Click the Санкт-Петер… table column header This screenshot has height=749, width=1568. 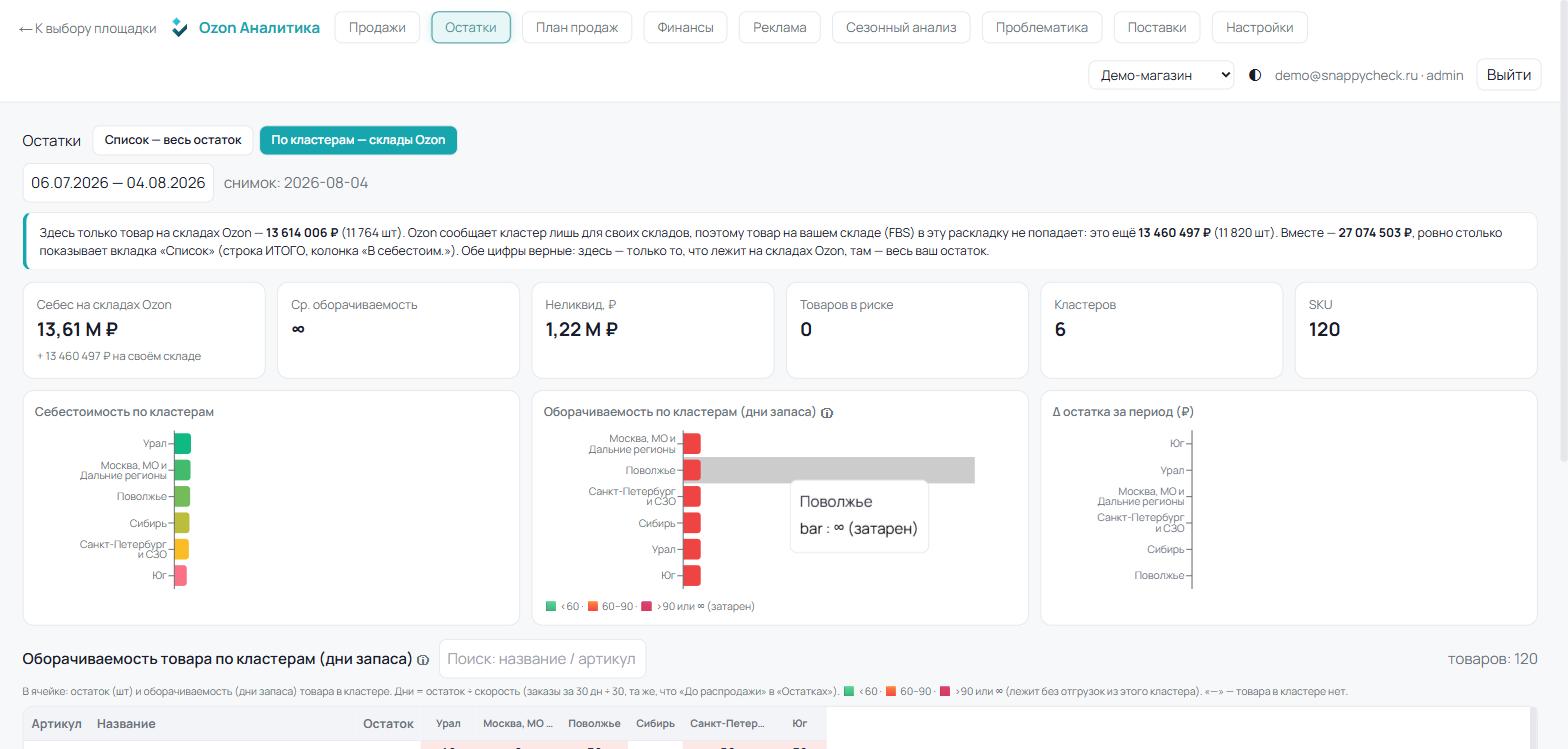point(727,724)
